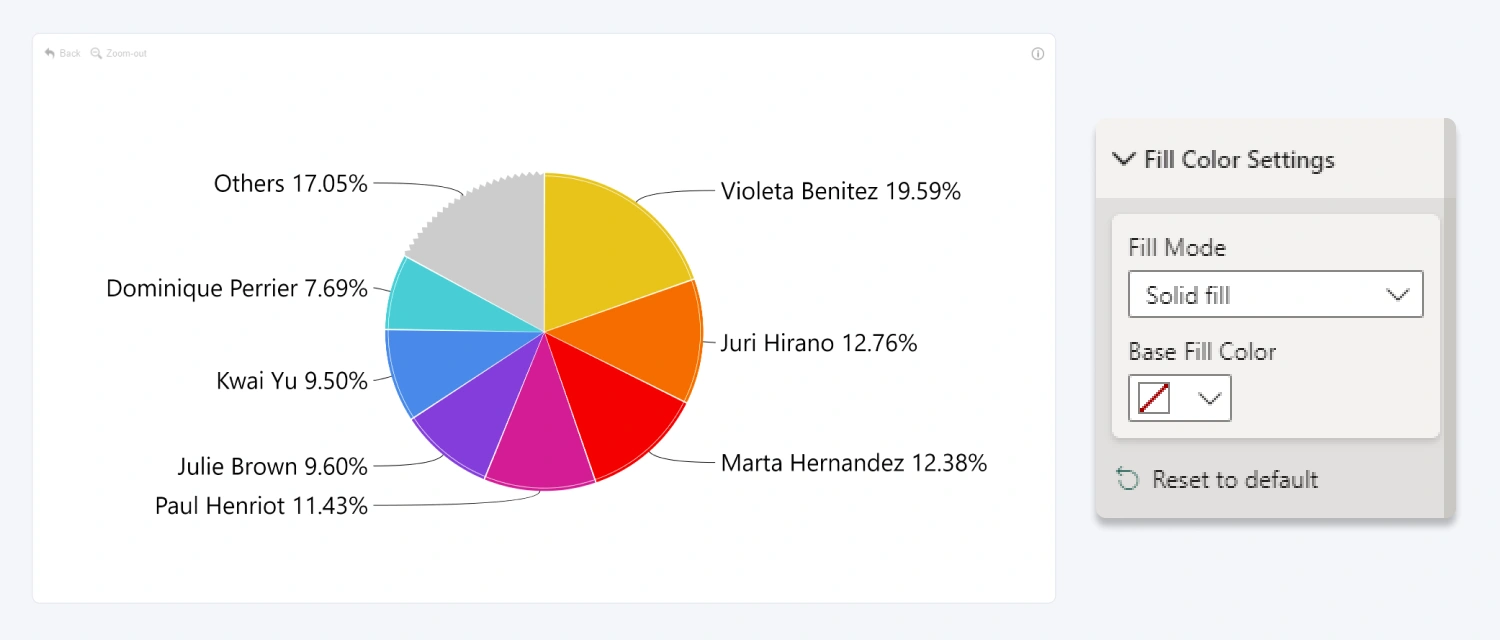The image size is (1500, 640).
Task: Open the Fill Mode dropdown
Action: click(x=1275, y=295)
